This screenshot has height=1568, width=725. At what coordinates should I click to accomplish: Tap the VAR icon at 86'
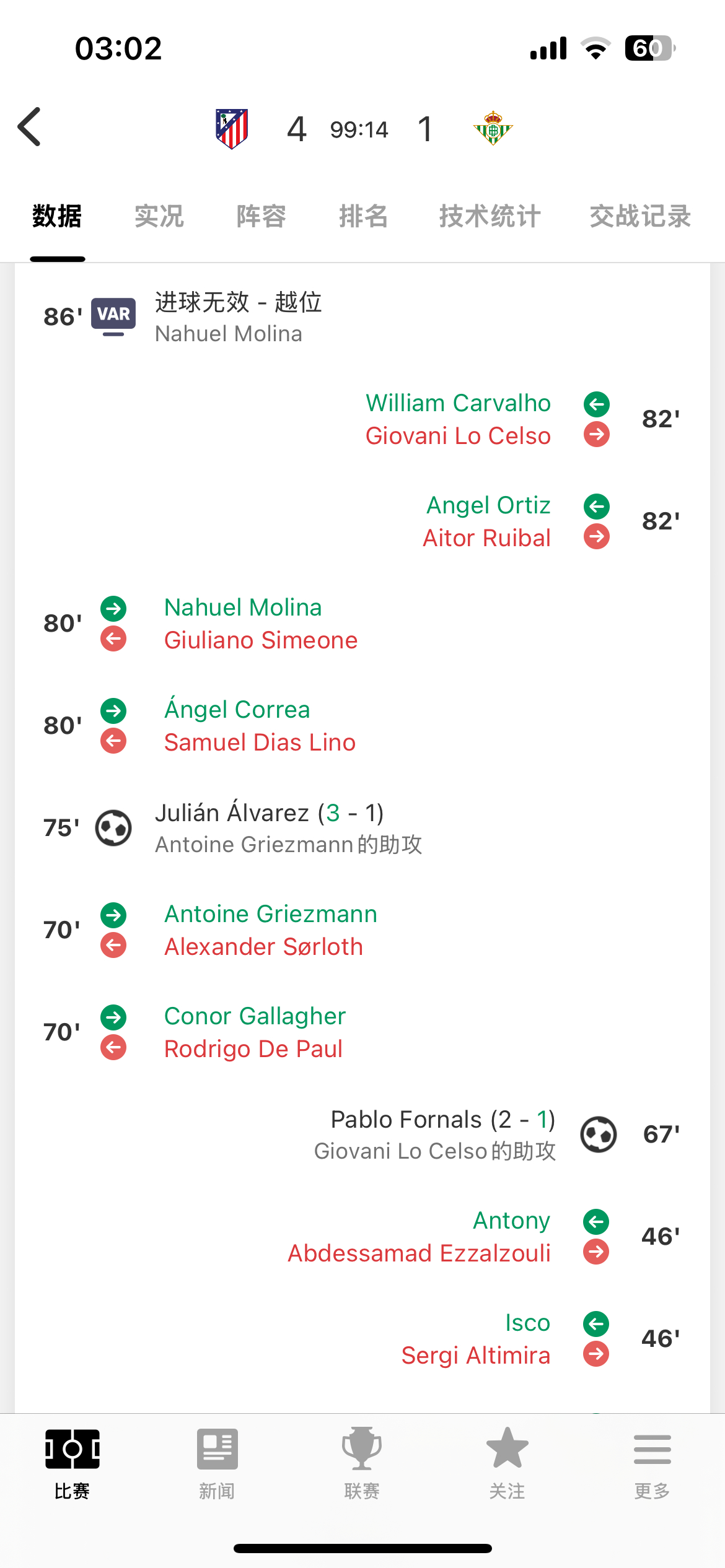pyautogui.click(x=113, y=316)
